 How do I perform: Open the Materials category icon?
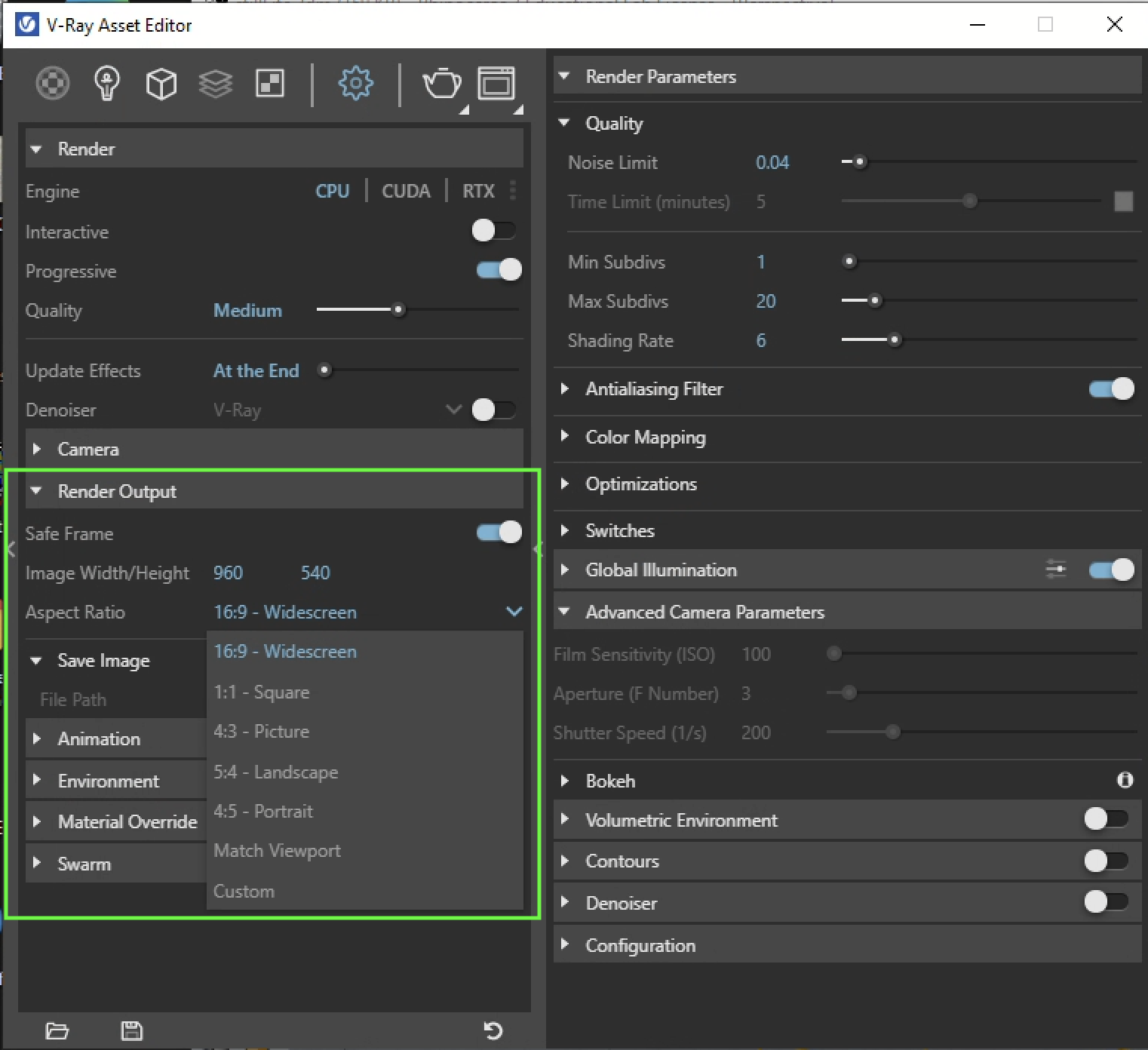pyautogui.click(x=53, y=83)
